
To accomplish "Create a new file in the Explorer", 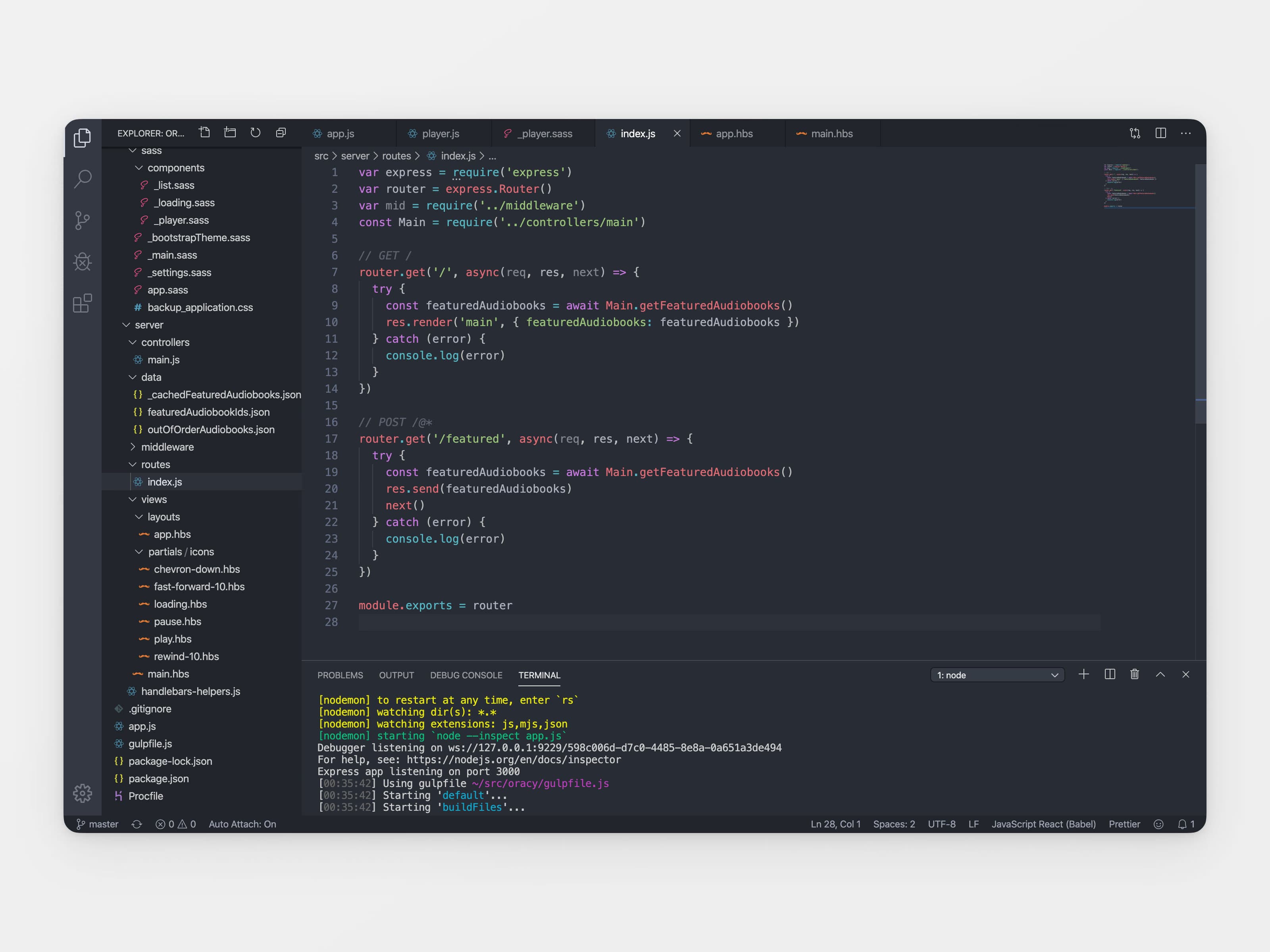I will click(x=204, y=132).
